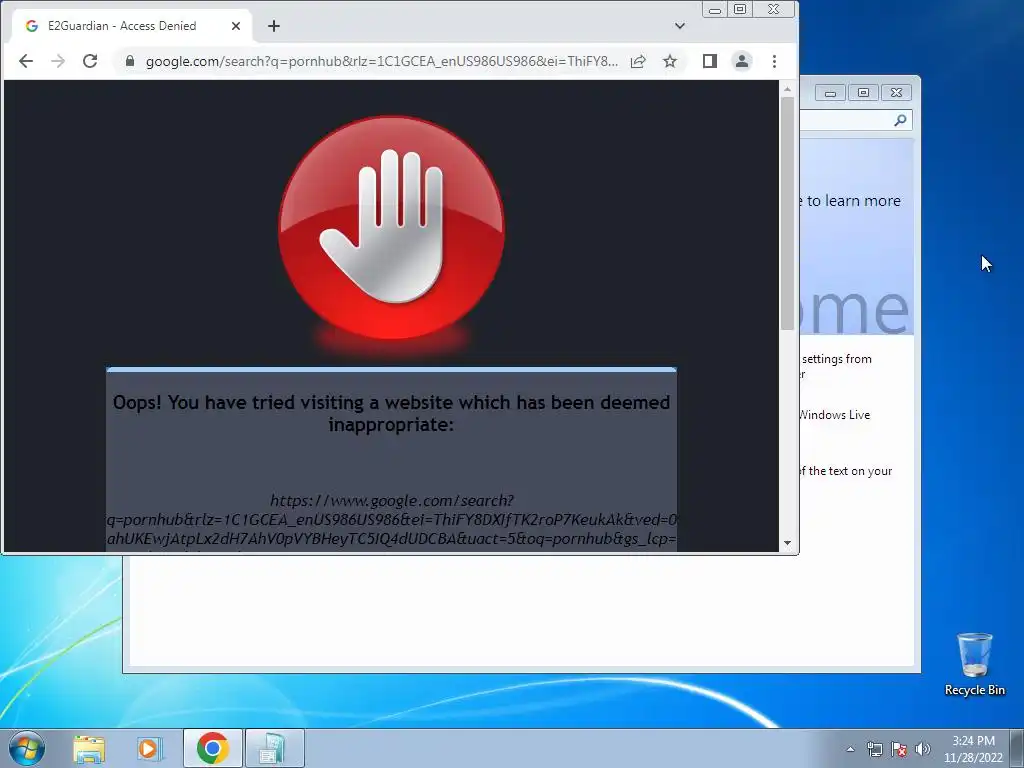The image size is (1024, 768).
Task: Expand the tab search dropdown arrow
Action: point(680,26)
